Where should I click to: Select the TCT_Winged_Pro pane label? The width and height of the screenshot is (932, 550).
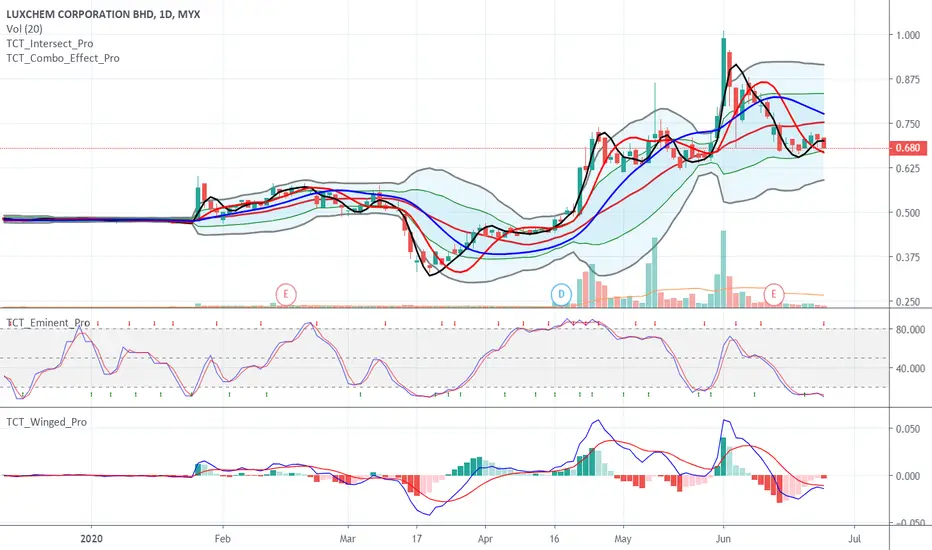point(46,422)
